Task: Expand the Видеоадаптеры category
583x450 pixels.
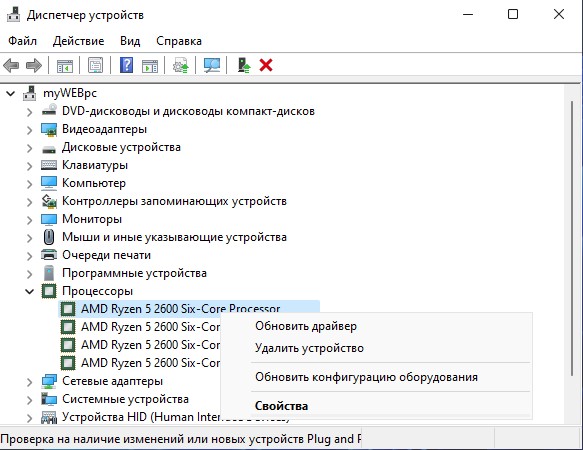Action: pyautogui.click(x=29, y=129)
